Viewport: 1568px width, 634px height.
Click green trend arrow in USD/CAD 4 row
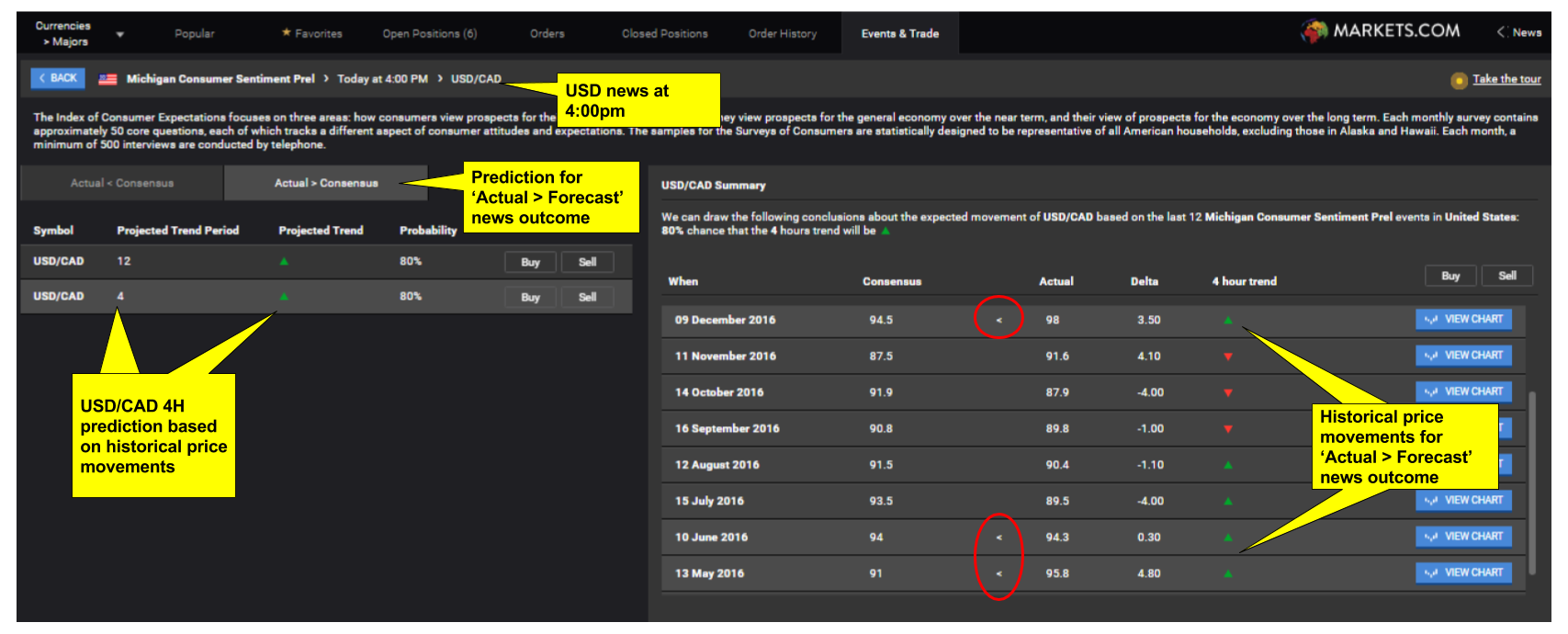coord(284,297)
